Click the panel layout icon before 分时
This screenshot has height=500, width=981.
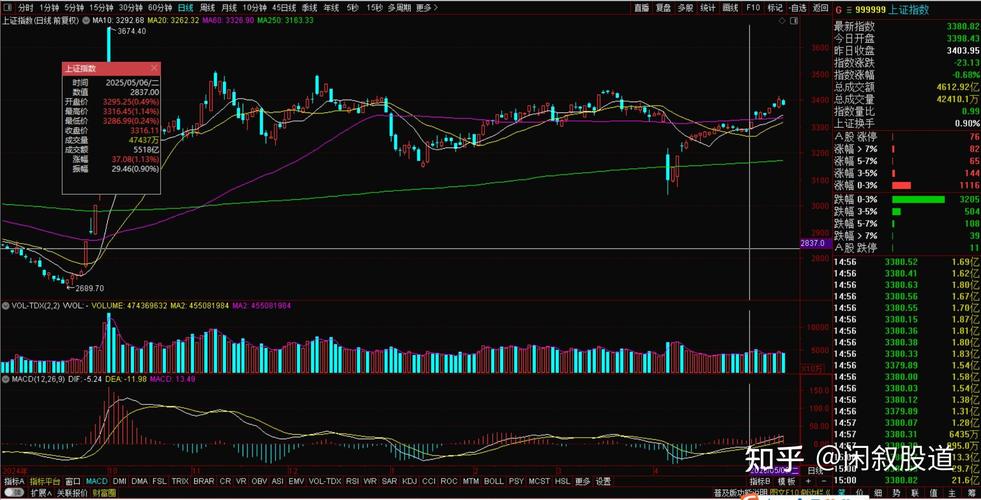click(8, 8)
